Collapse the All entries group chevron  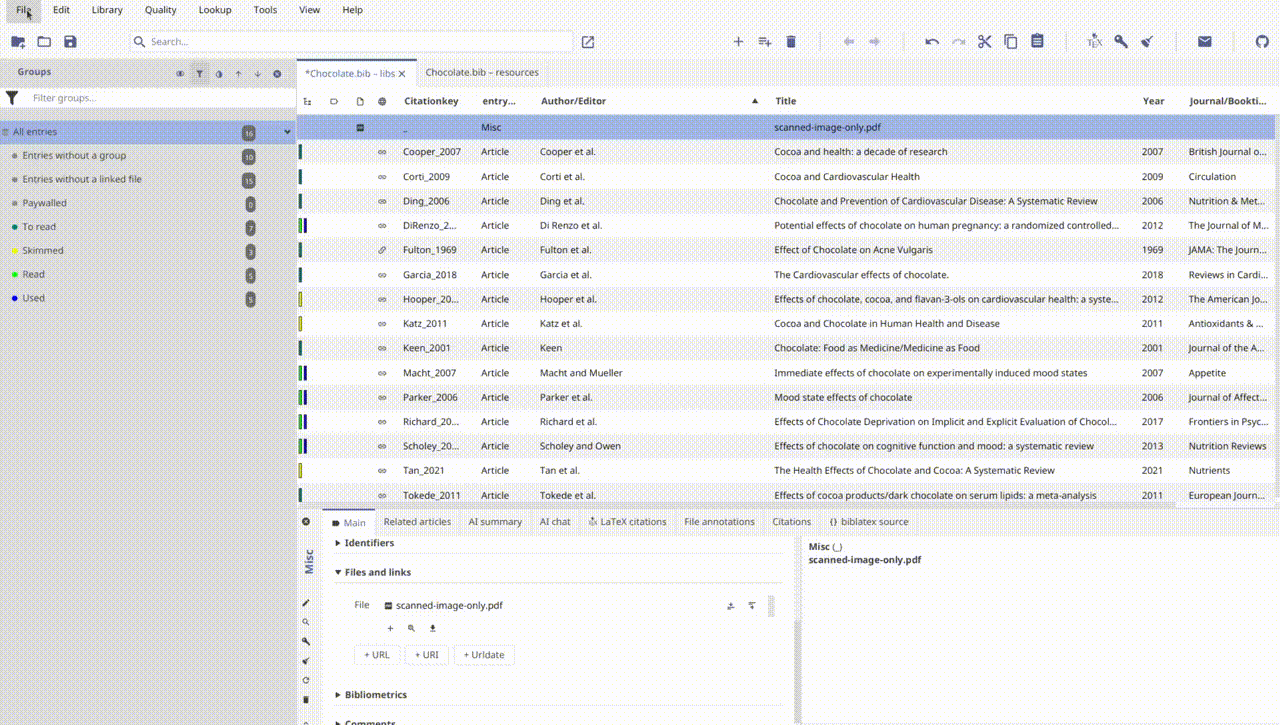287,132
